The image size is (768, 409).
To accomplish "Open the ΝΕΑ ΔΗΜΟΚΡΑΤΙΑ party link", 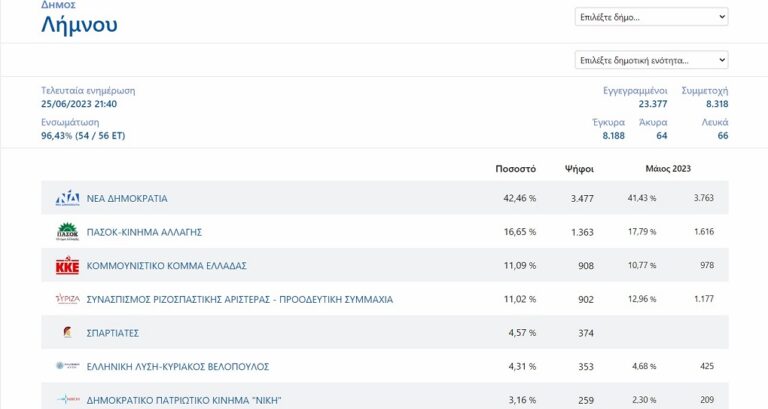I will [x=127, y=198].
